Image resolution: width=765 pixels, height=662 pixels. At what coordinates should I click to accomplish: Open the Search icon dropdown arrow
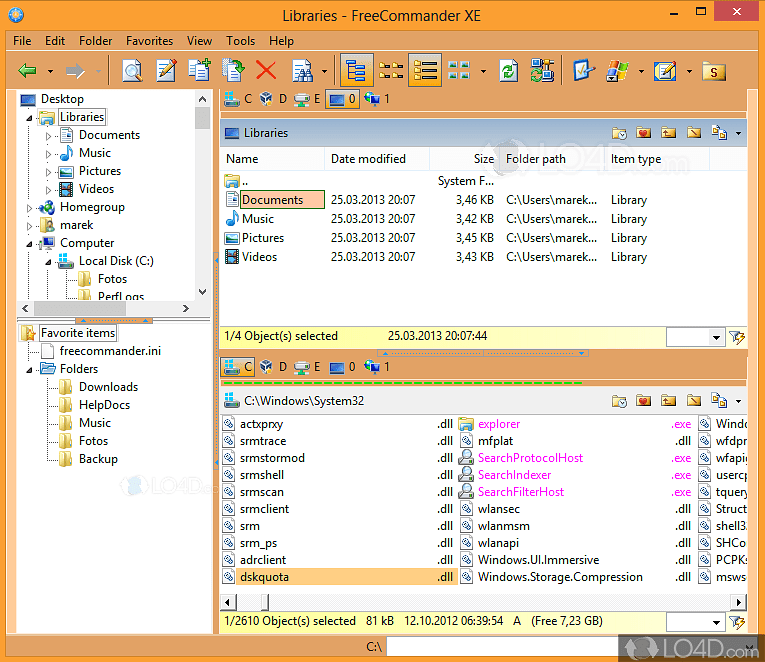(x=324, y=71)
